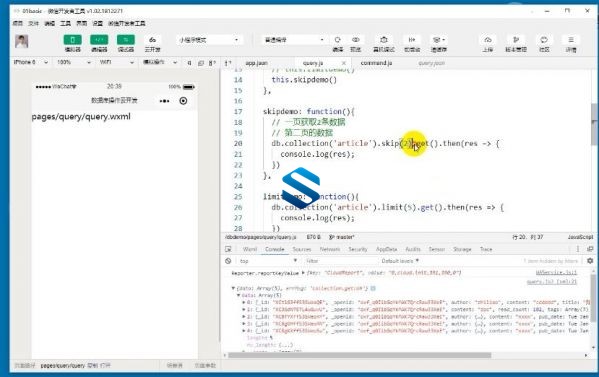Switch to the Network devtools tab
599x377 pixels.
tap(330, 249)
